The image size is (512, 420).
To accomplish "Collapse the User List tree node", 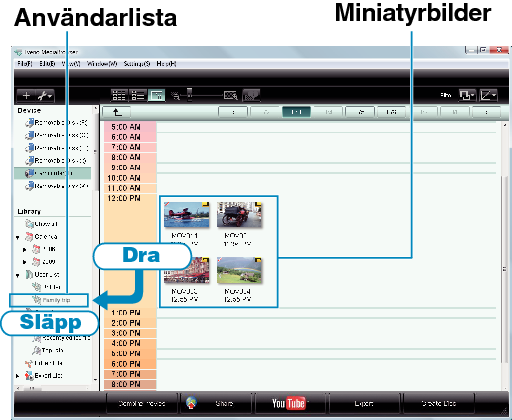I will 18,275.
